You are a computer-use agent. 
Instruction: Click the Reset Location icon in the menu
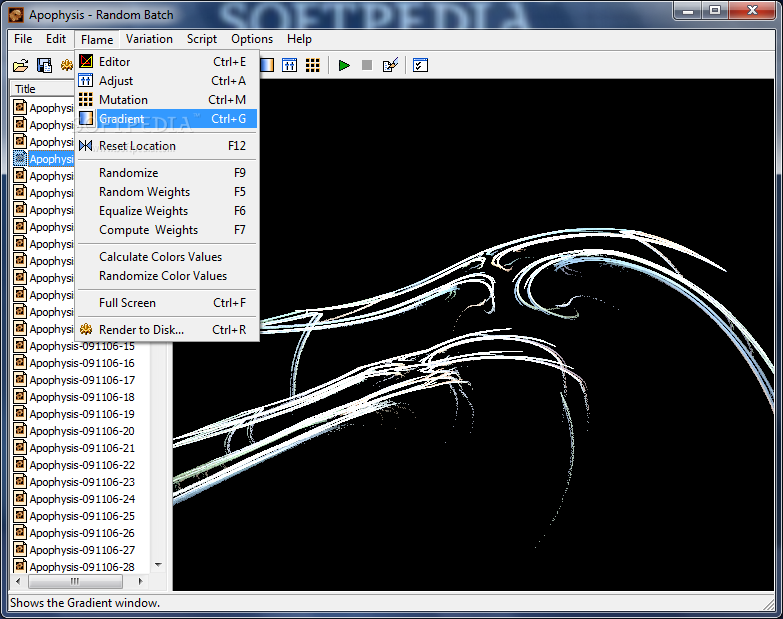click(x=86, y=145)
